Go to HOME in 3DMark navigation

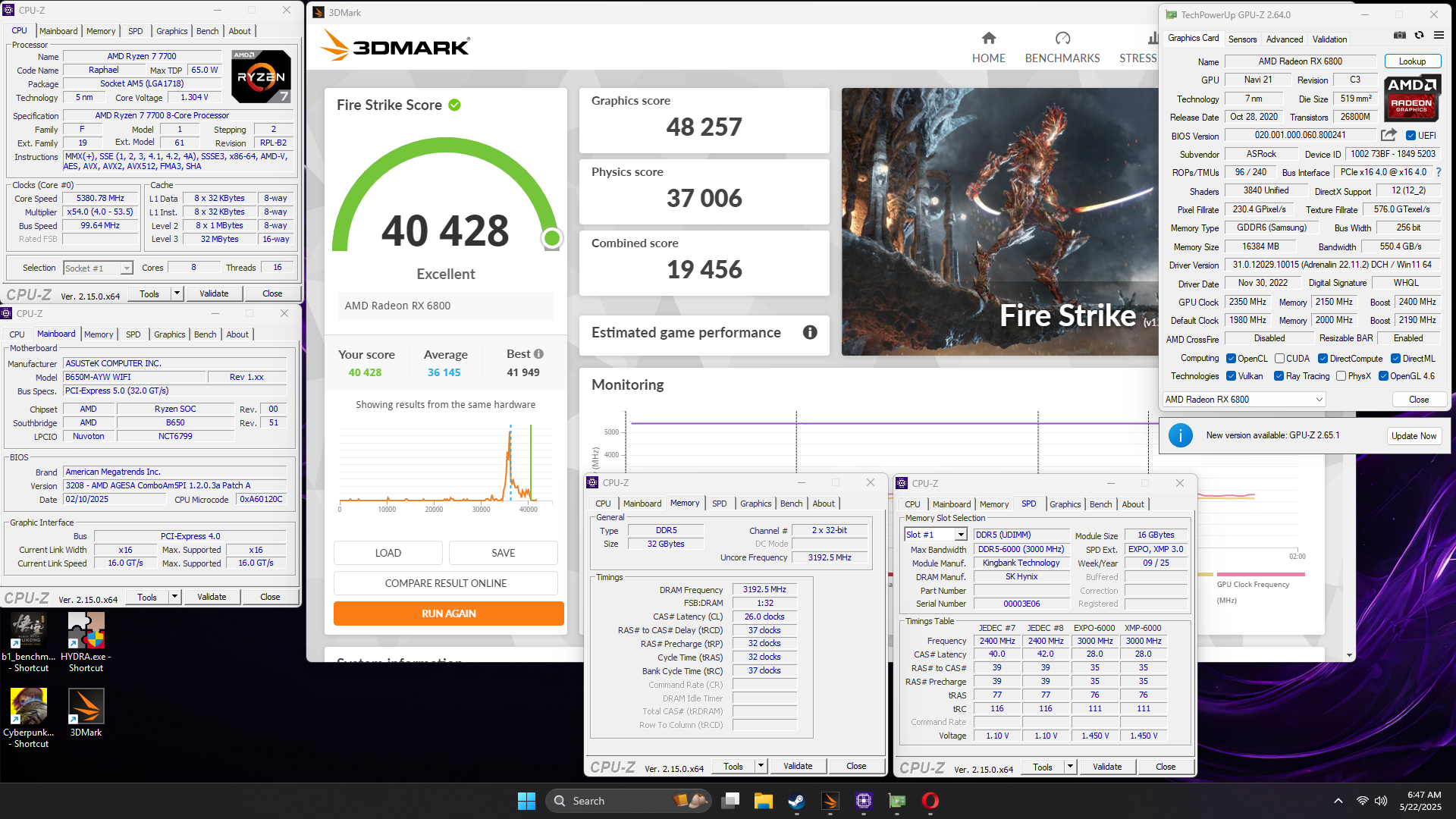point(989,48)
